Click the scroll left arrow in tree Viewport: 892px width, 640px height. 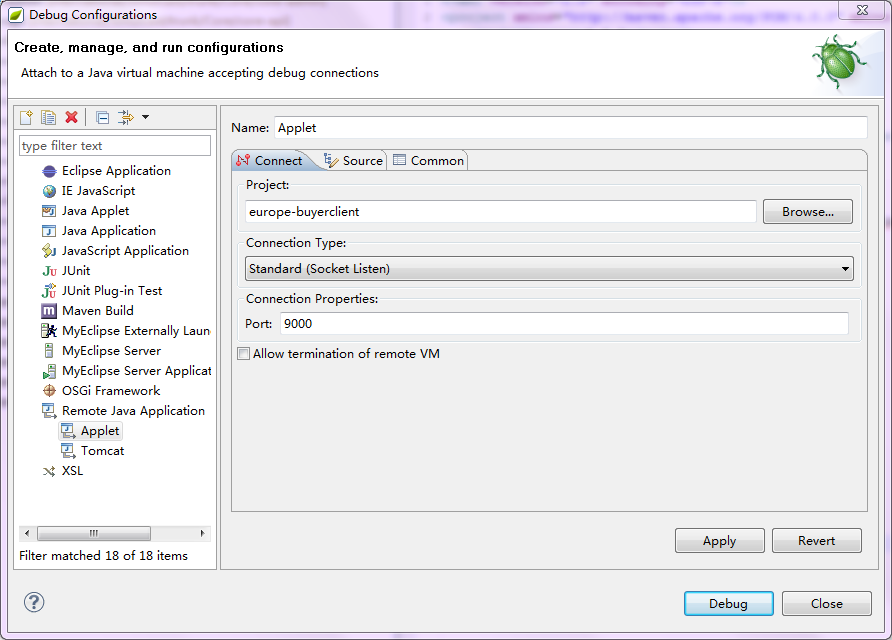[27, 533]
